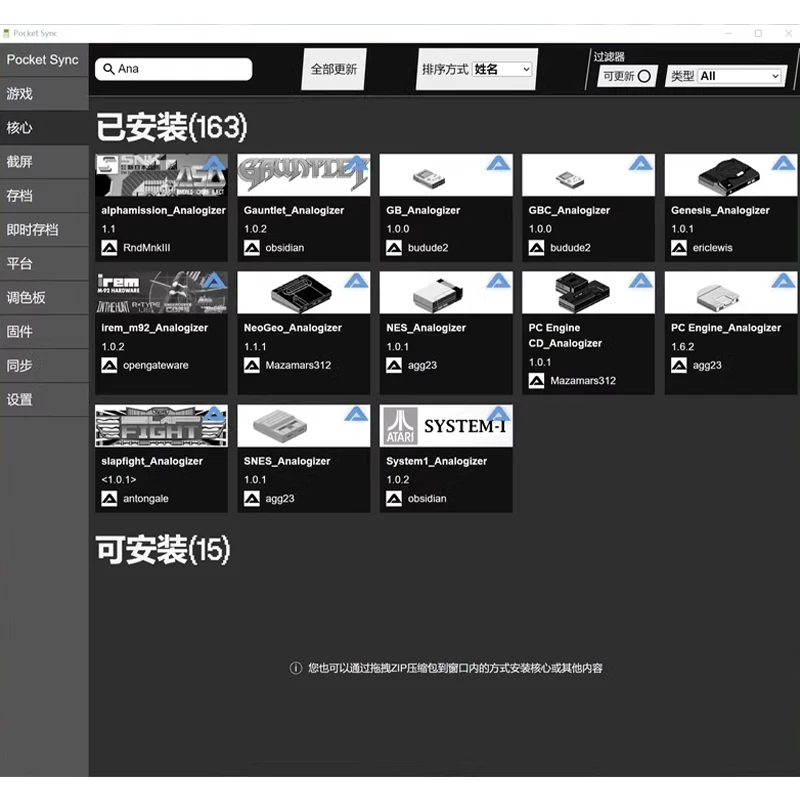Minimize the Pocket Sync window
Image resolution: width=800 pixels, height=800 pixels.
point(729,33)
